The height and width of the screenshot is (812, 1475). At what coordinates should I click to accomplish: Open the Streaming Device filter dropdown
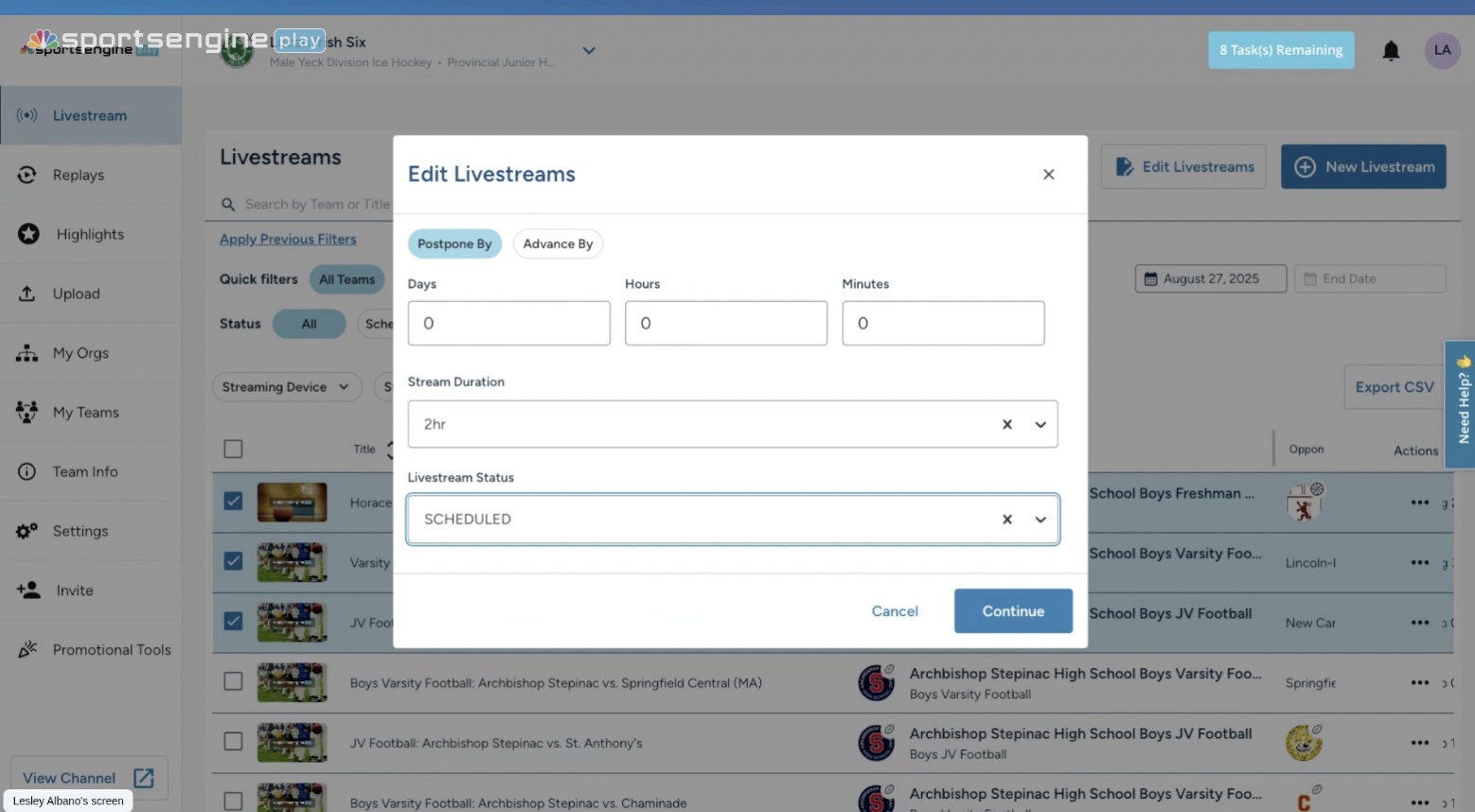285,387
